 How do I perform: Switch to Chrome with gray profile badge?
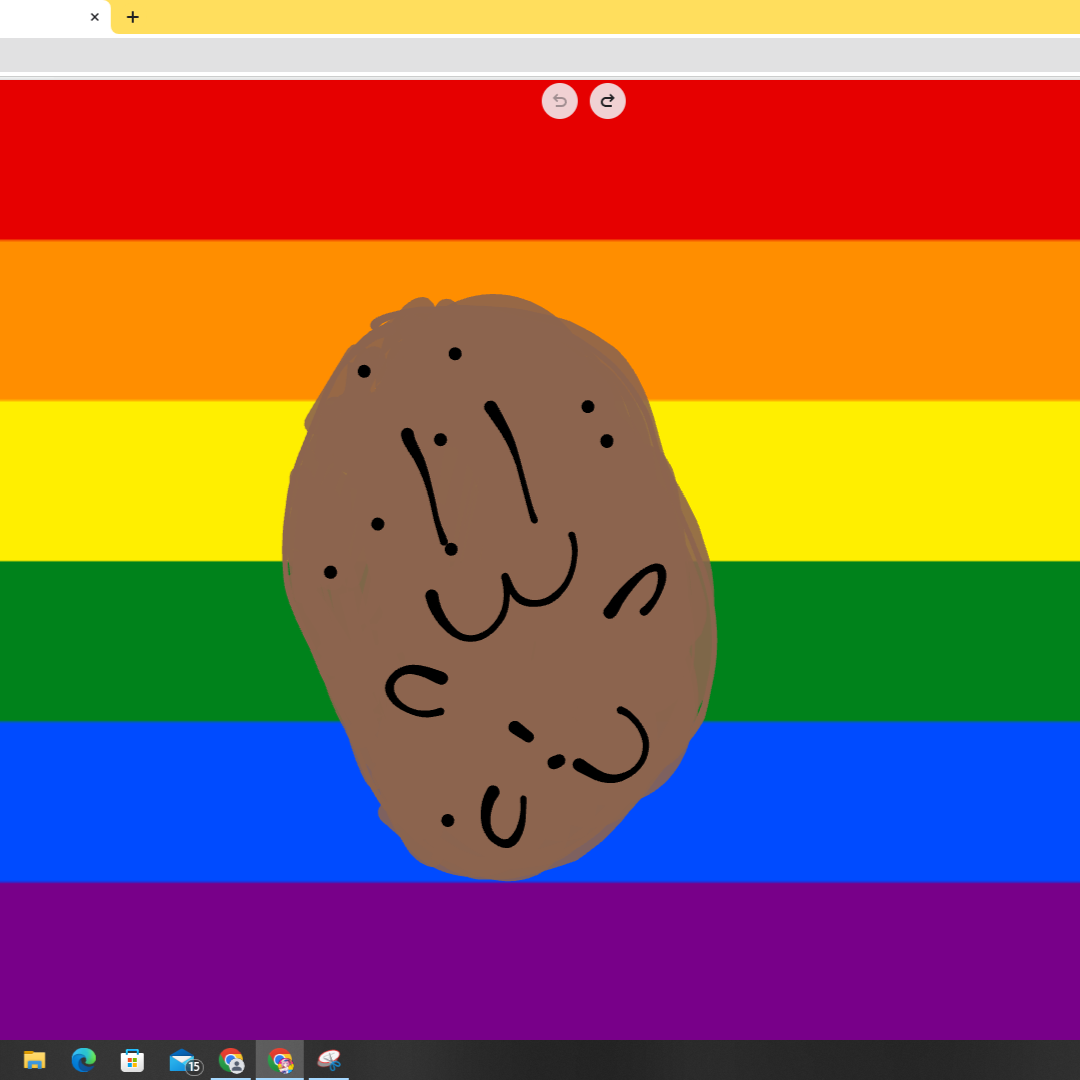[231, 1060]
